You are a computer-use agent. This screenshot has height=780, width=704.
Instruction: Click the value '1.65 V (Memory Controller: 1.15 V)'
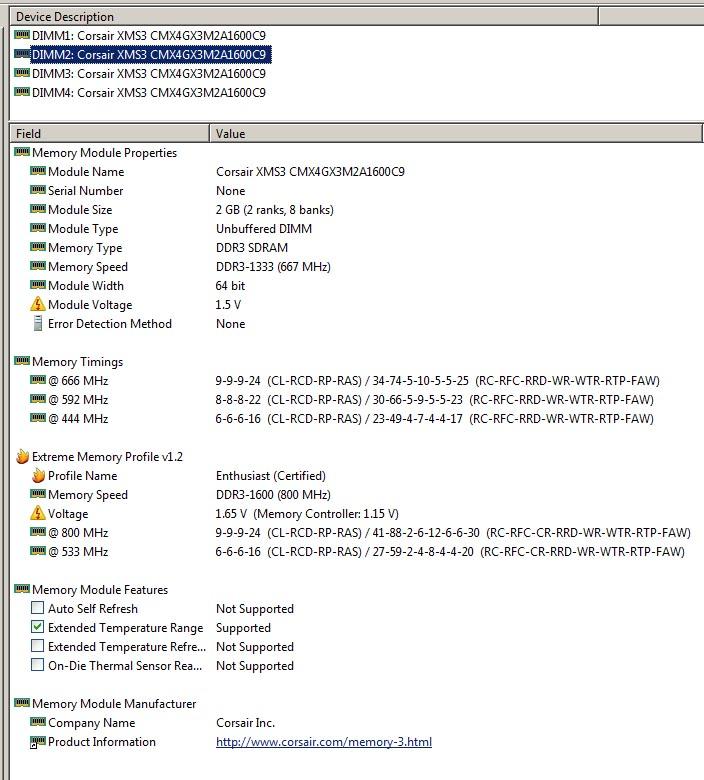(x=307, y=513)
